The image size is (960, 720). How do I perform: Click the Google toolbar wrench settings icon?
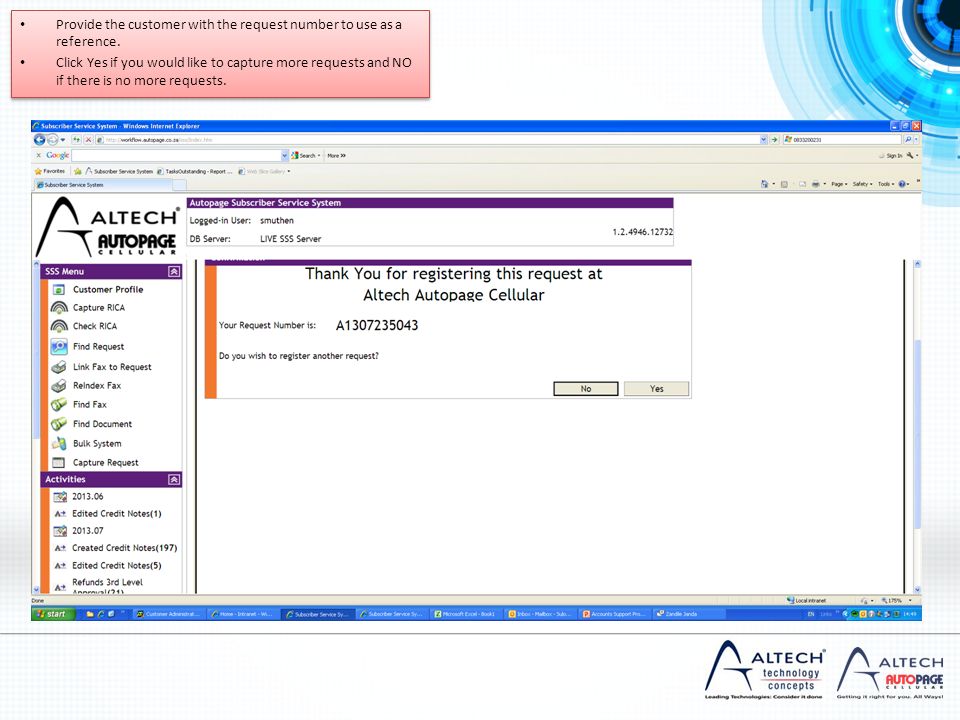click(910, 156)
